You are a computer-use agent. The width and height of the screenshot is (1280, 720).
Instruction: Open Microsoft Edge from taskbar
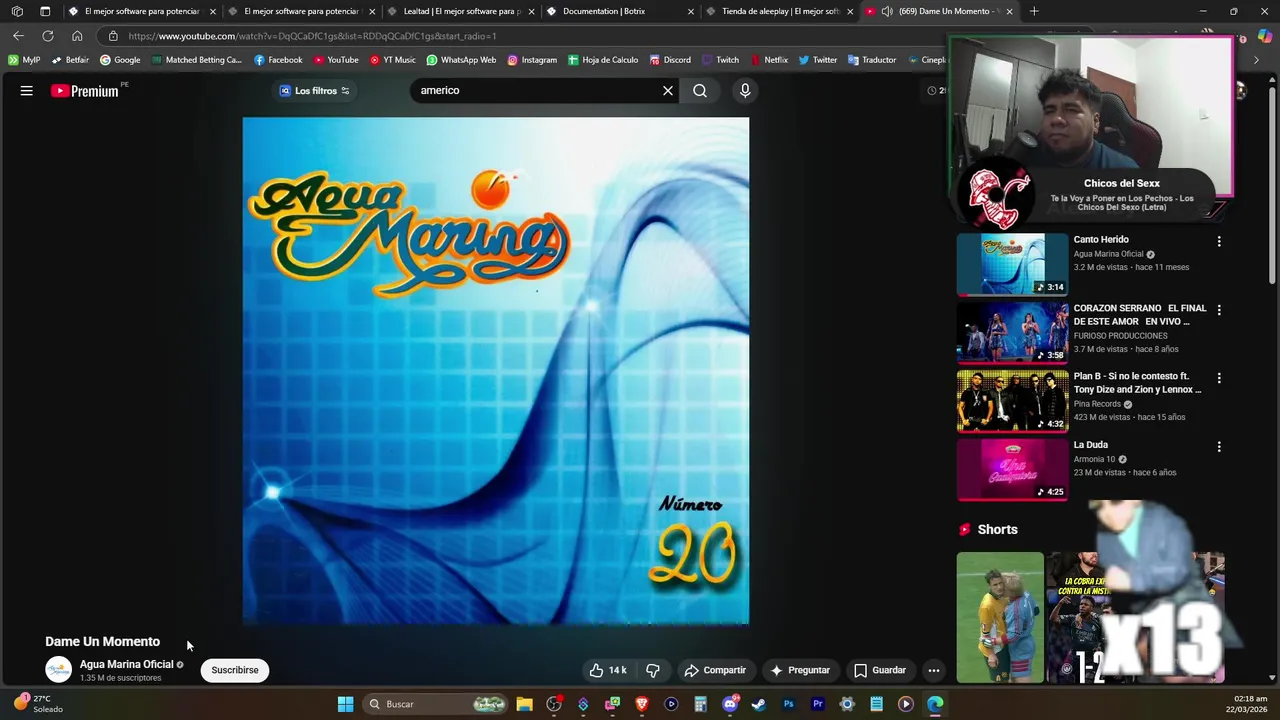click(x=935, y=704)
